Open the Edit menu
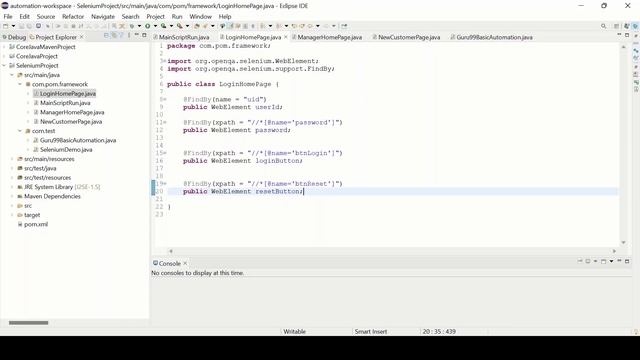 (24, 16)
